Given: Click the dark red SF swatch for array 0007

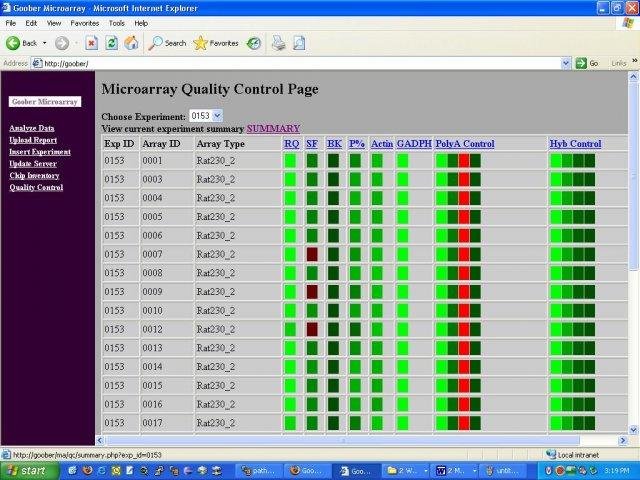Looking at the screenshot, I should [312, 254].
